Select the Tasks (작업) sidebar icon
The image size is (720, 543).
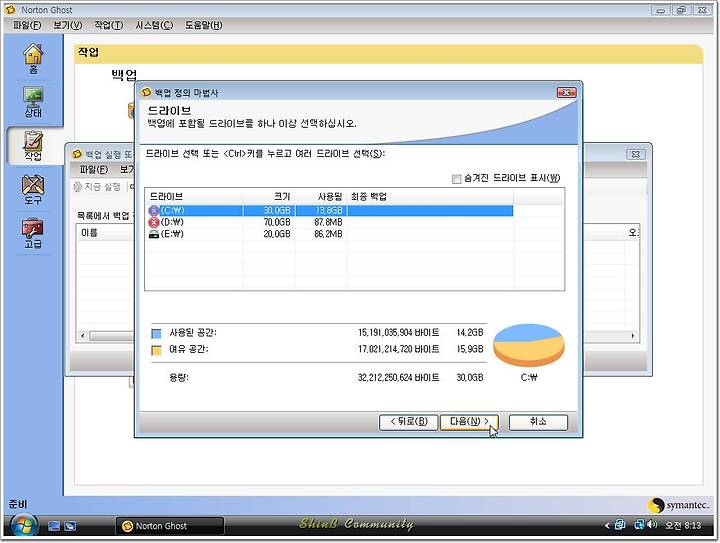pos(33,146)
